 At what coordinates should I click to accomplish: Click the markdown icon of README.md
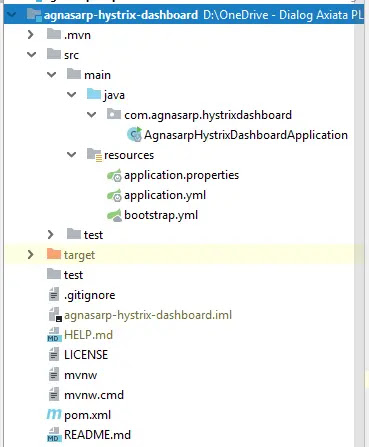(x=54, y=435)
